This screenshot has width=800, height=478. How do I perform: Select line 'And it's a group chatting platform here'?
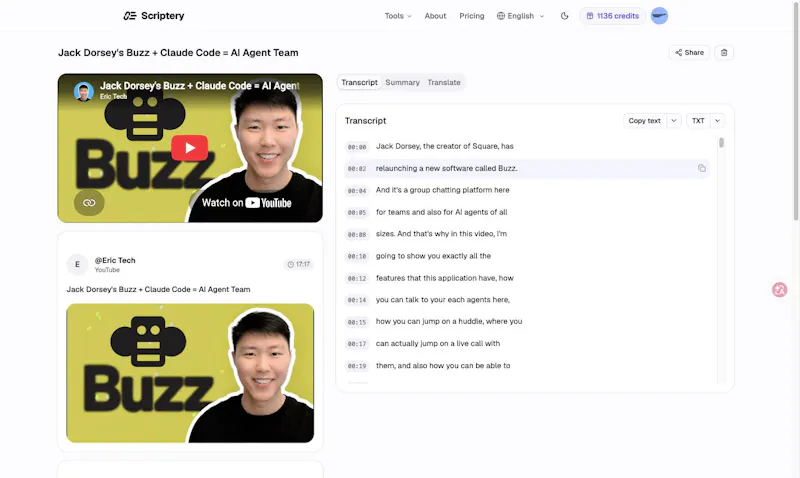click(442, 190)
